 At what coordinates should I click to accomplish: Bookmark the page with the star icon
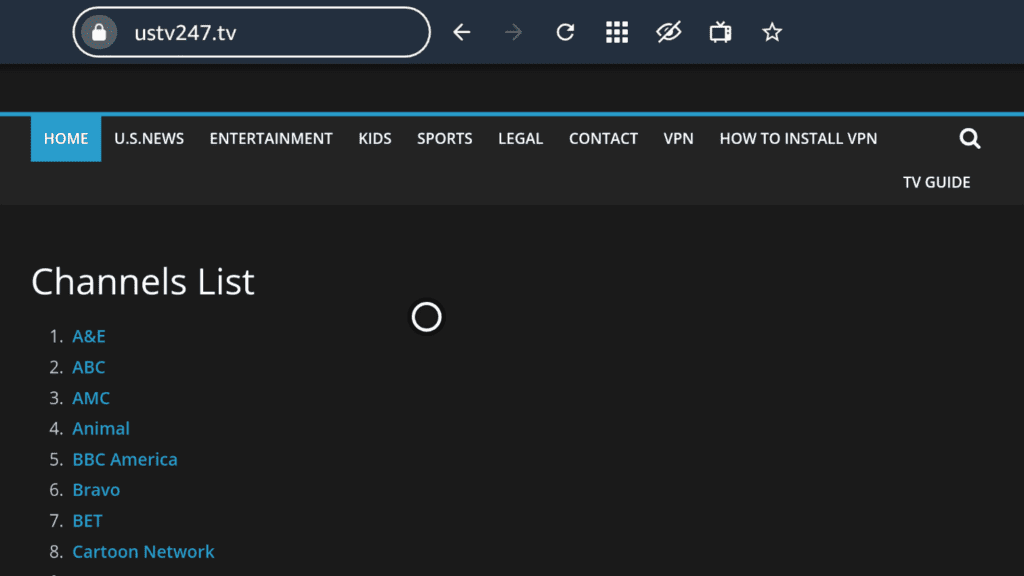(x=772, y=32)
